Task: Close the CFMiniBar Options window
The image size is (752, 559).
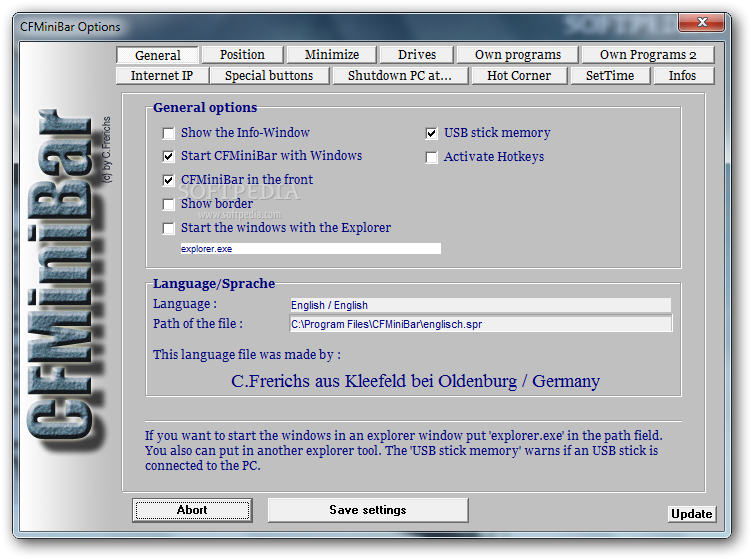Action: tap(702, 22)
